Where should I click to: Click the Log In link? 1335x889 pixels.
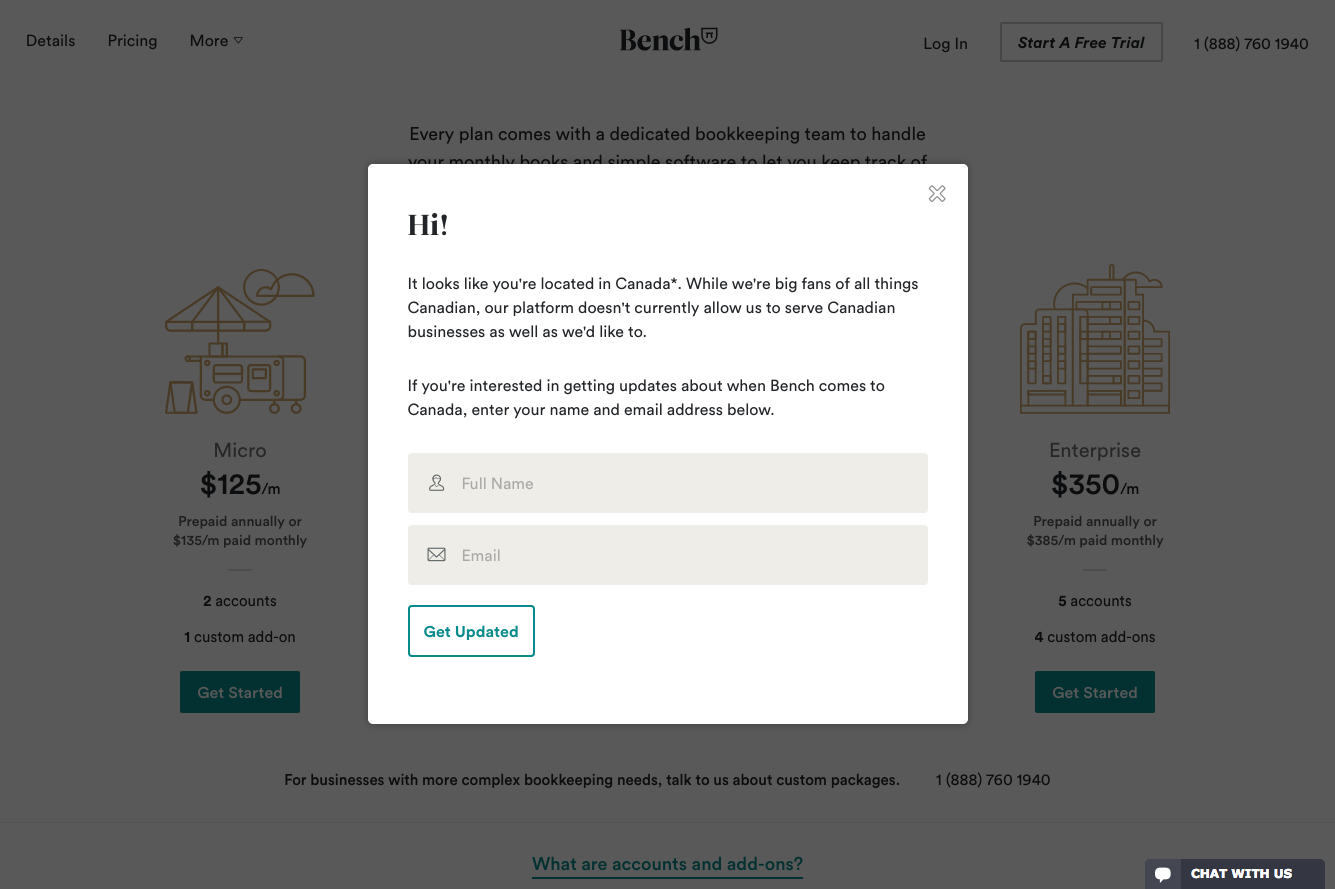pos(945,44)
